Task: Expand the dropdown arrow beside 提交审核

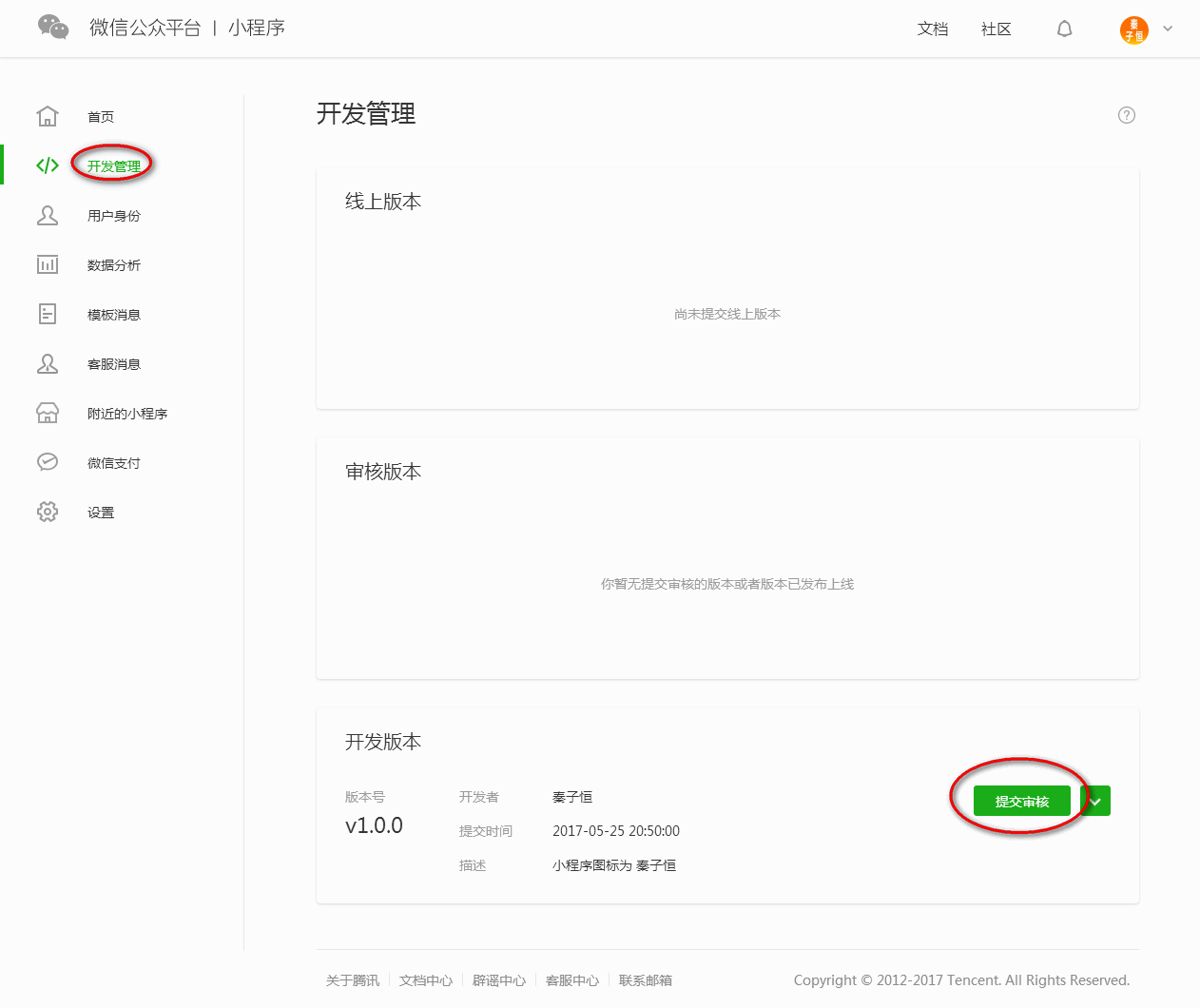Action: coord(1095,801)
